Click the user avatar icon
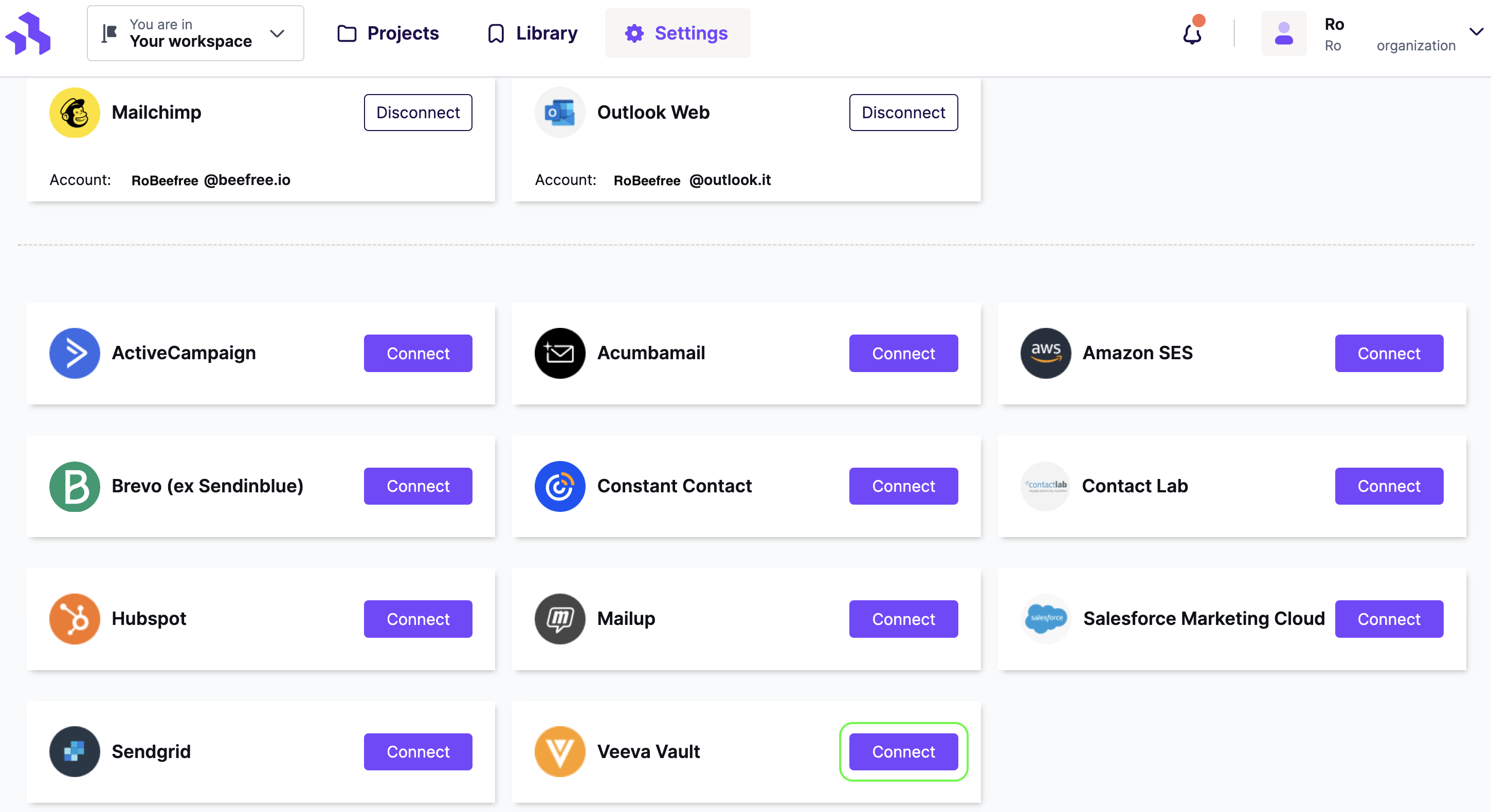This screenshot has height=812, width=1491. click(1284, 33)
